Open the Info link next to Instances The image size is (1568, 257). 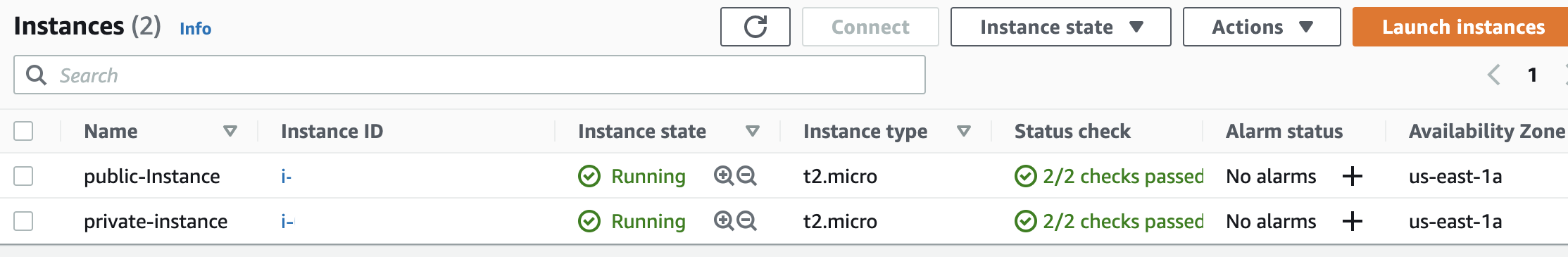tap(195, 28)
